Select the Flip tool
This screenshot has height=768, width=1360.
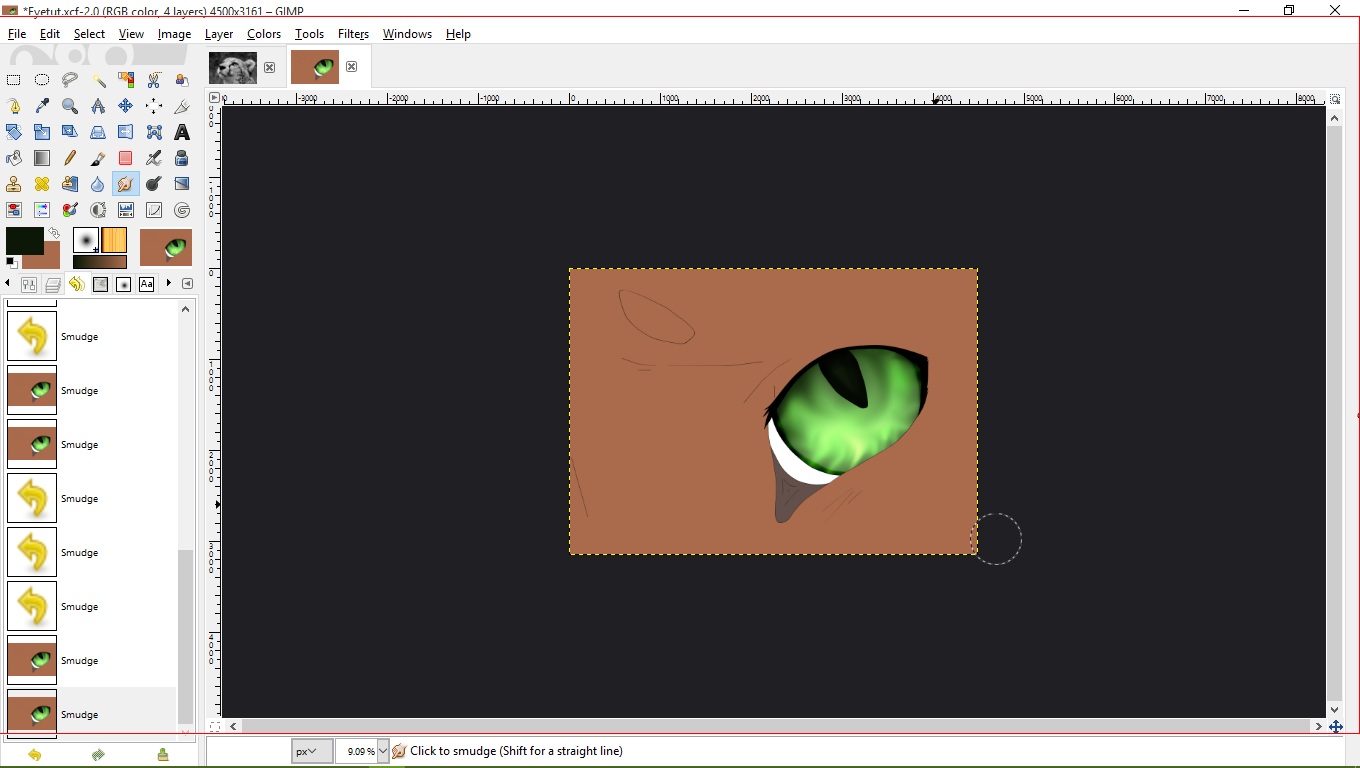click(x=126, y=132)
